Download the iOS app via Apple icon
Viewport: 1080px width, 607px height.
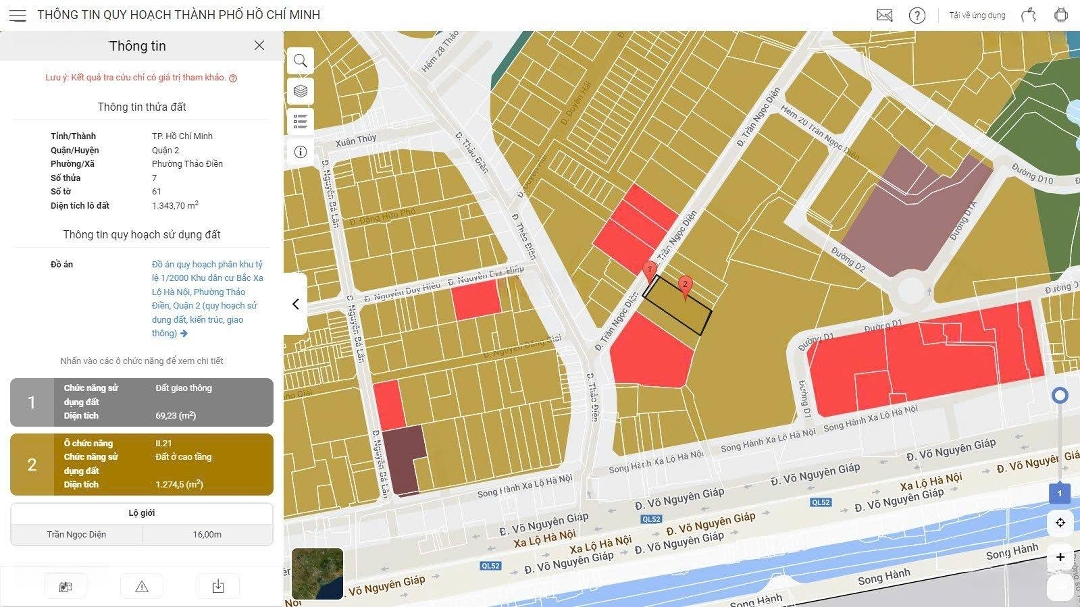1028,15
